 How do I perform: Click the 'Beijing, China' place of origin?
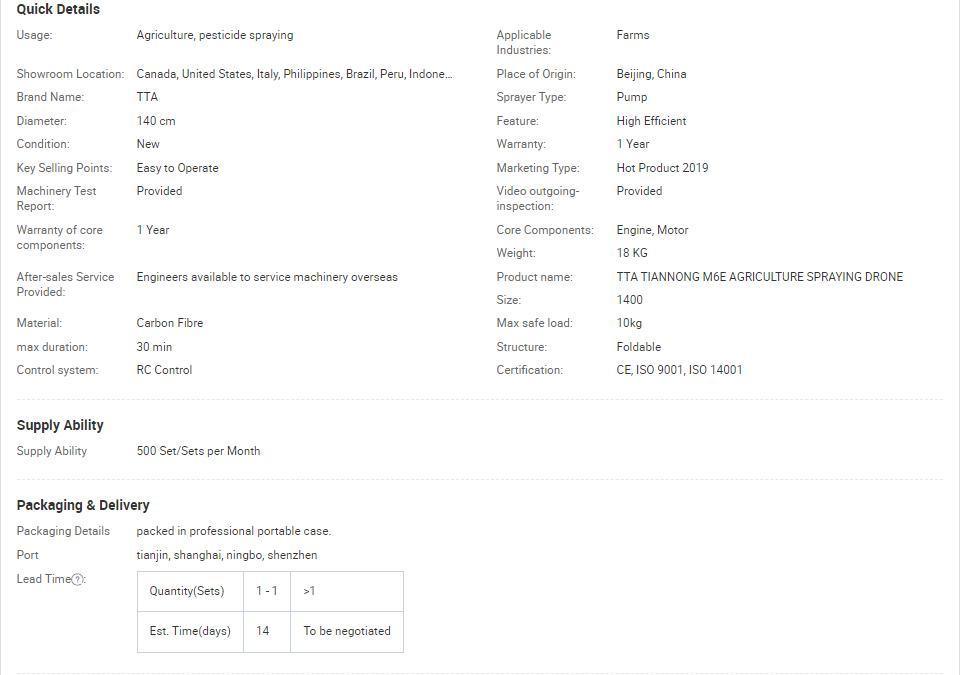[651, 74]
